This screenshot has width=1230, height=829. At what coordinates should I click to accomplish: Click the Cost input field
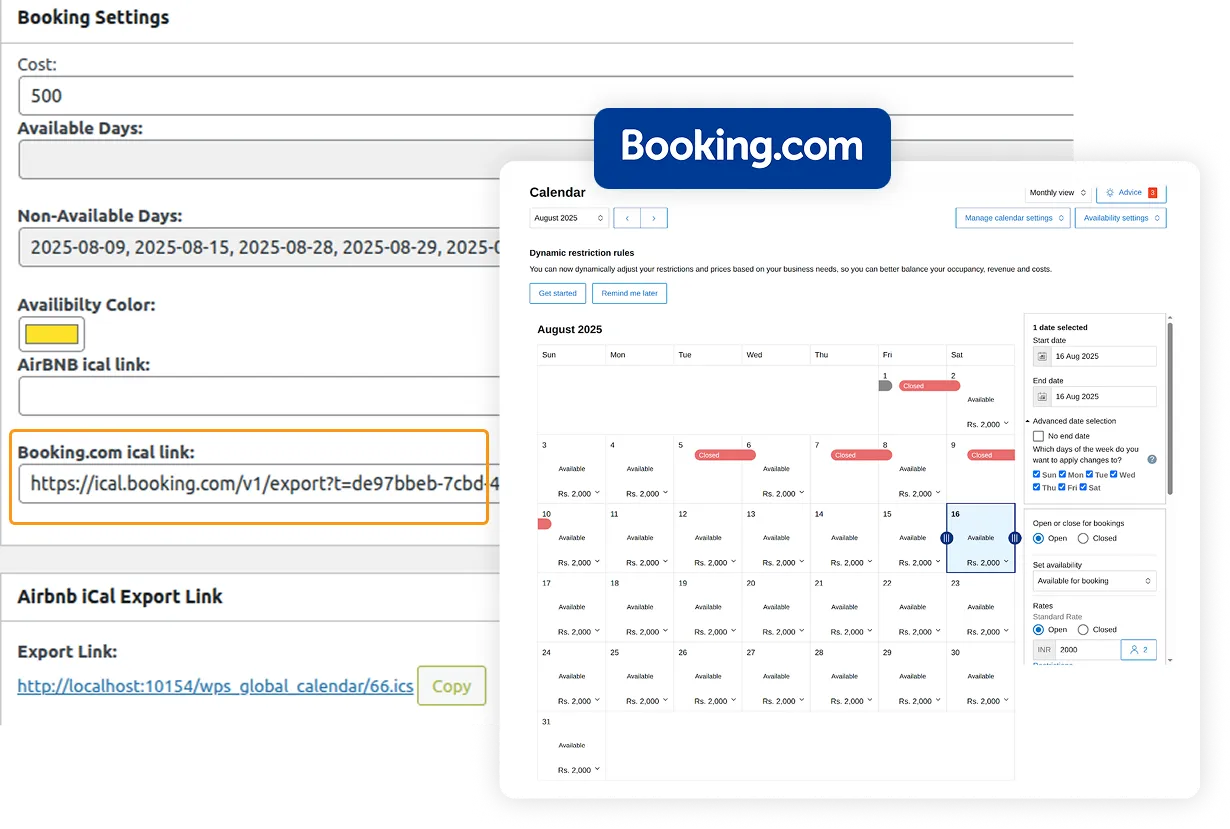pyautogui.click(x=545, y=96)
